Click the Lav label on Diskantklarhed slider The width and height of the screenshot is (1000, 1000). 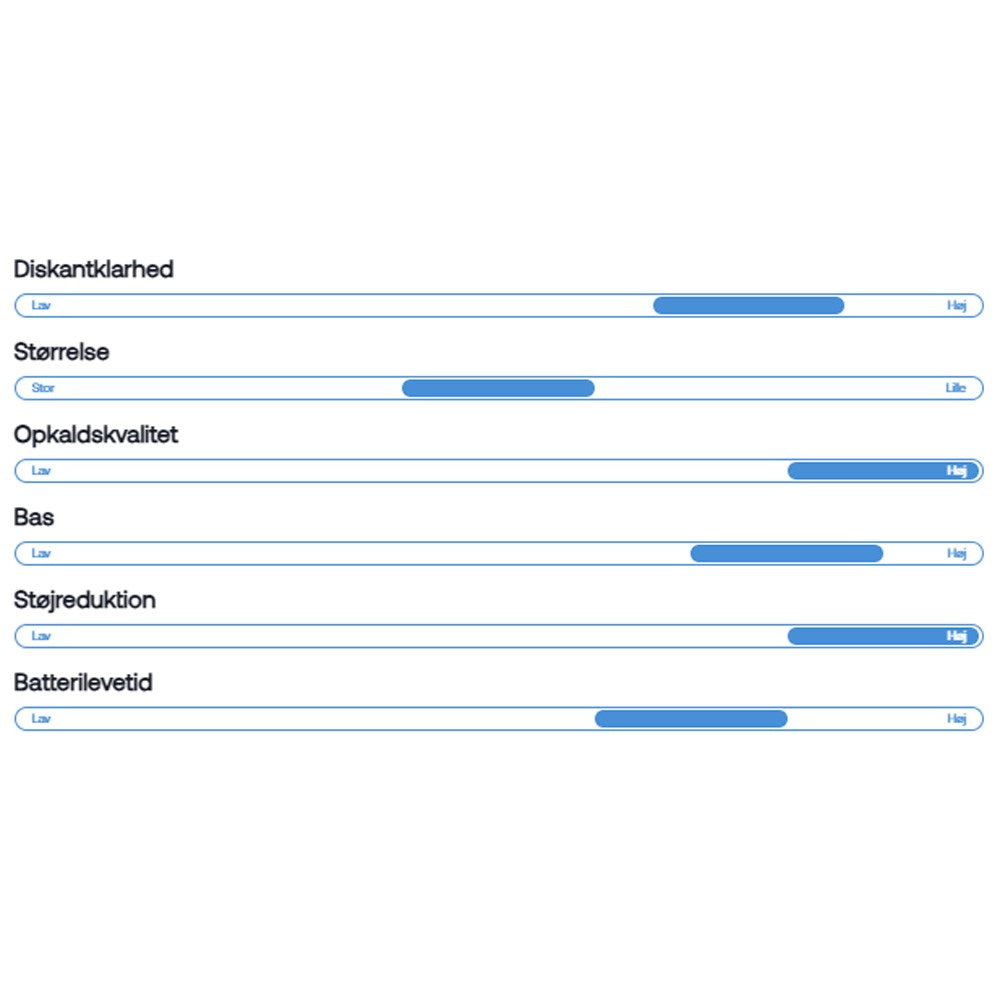coord(41,305)
